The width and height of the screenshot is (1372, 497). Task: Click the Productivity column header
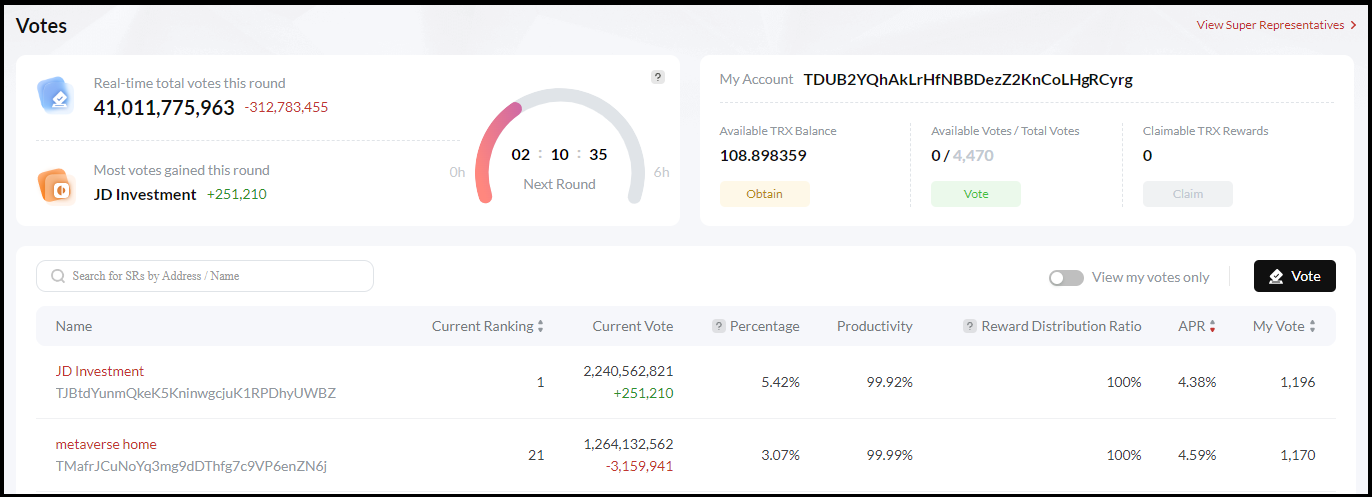[x=875, y=326]
